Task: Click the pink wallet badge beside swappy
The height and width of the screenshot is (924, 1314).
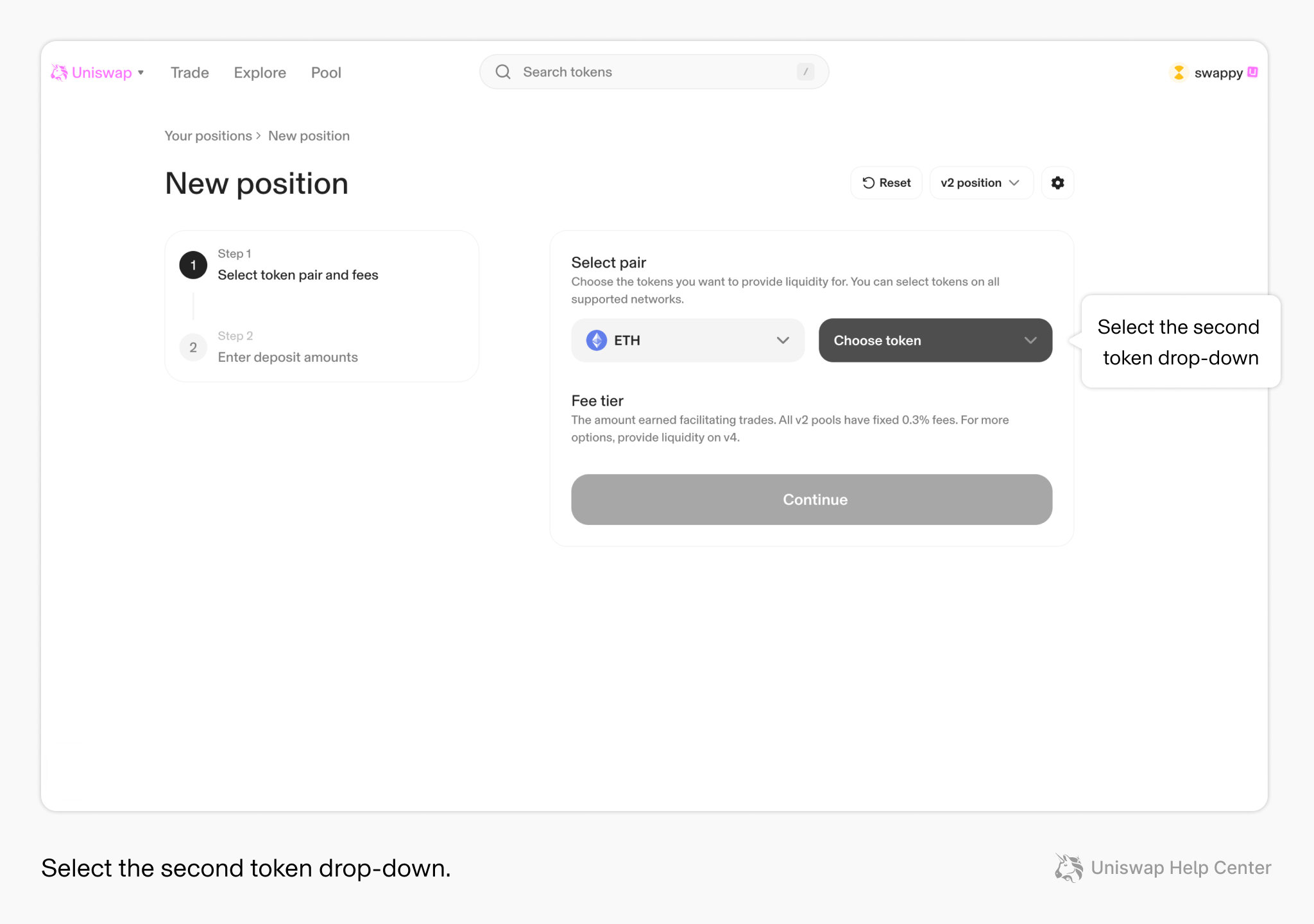Action: 1252,72
